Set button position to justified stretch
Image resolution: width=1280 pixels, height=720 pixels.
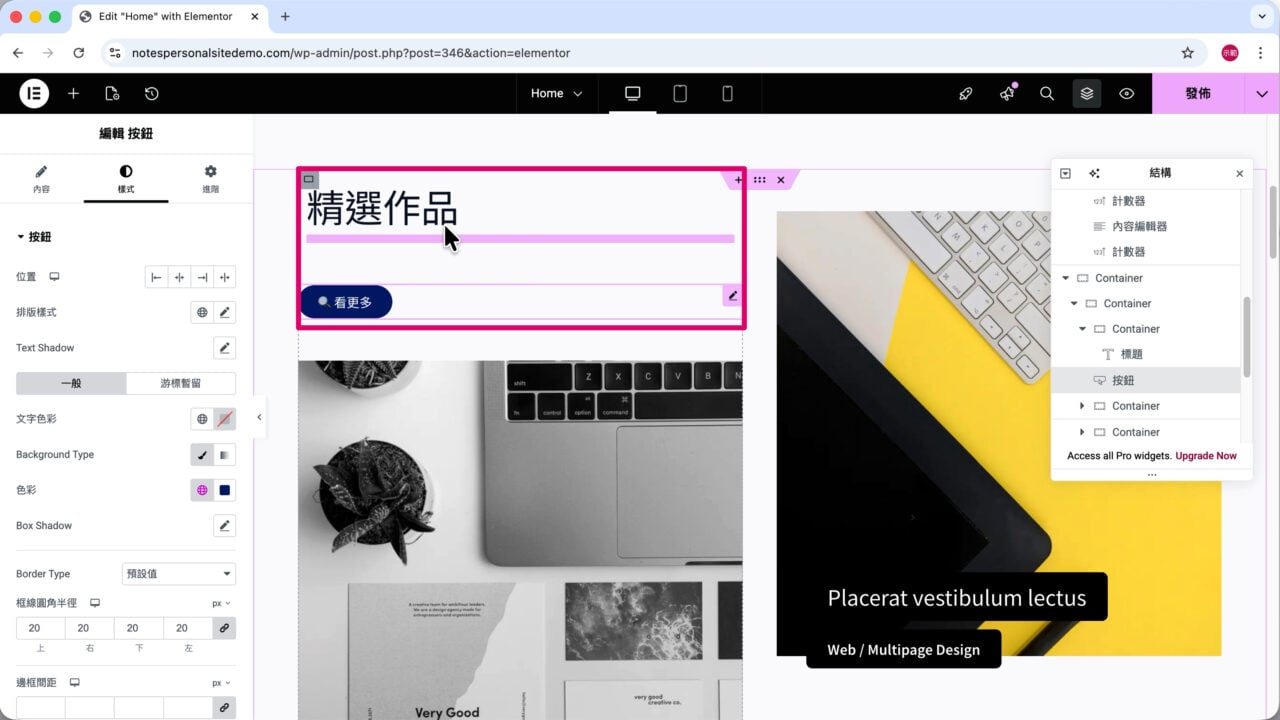tap(225, 277)
